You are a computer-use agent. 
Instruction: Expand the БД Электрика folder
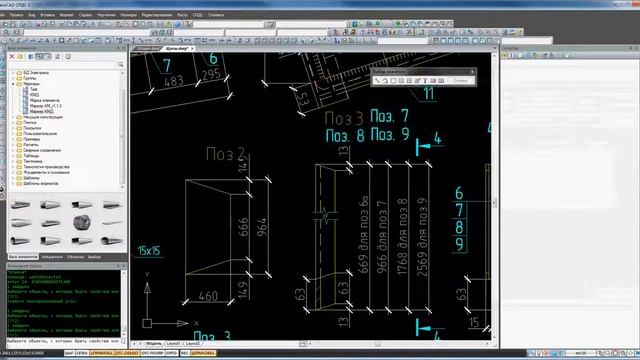point(13,73)
